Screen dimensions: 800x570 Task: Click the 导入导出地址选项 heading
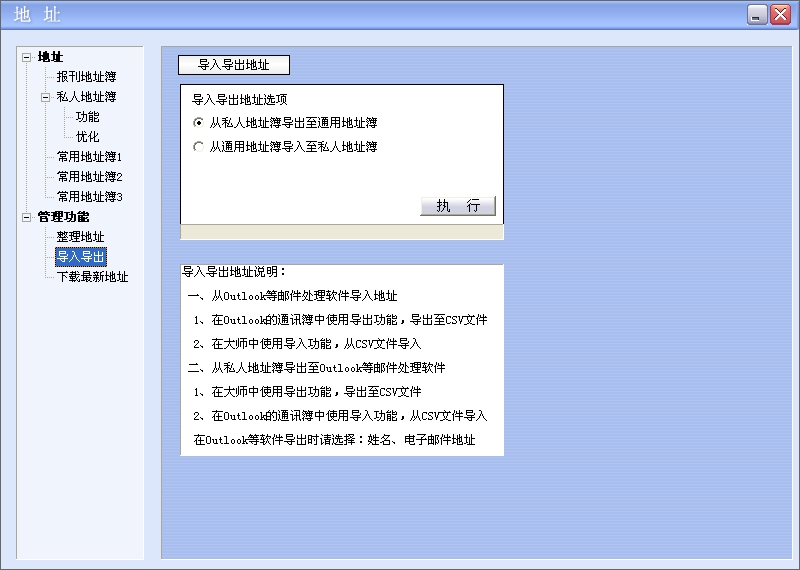click(239, 100)
